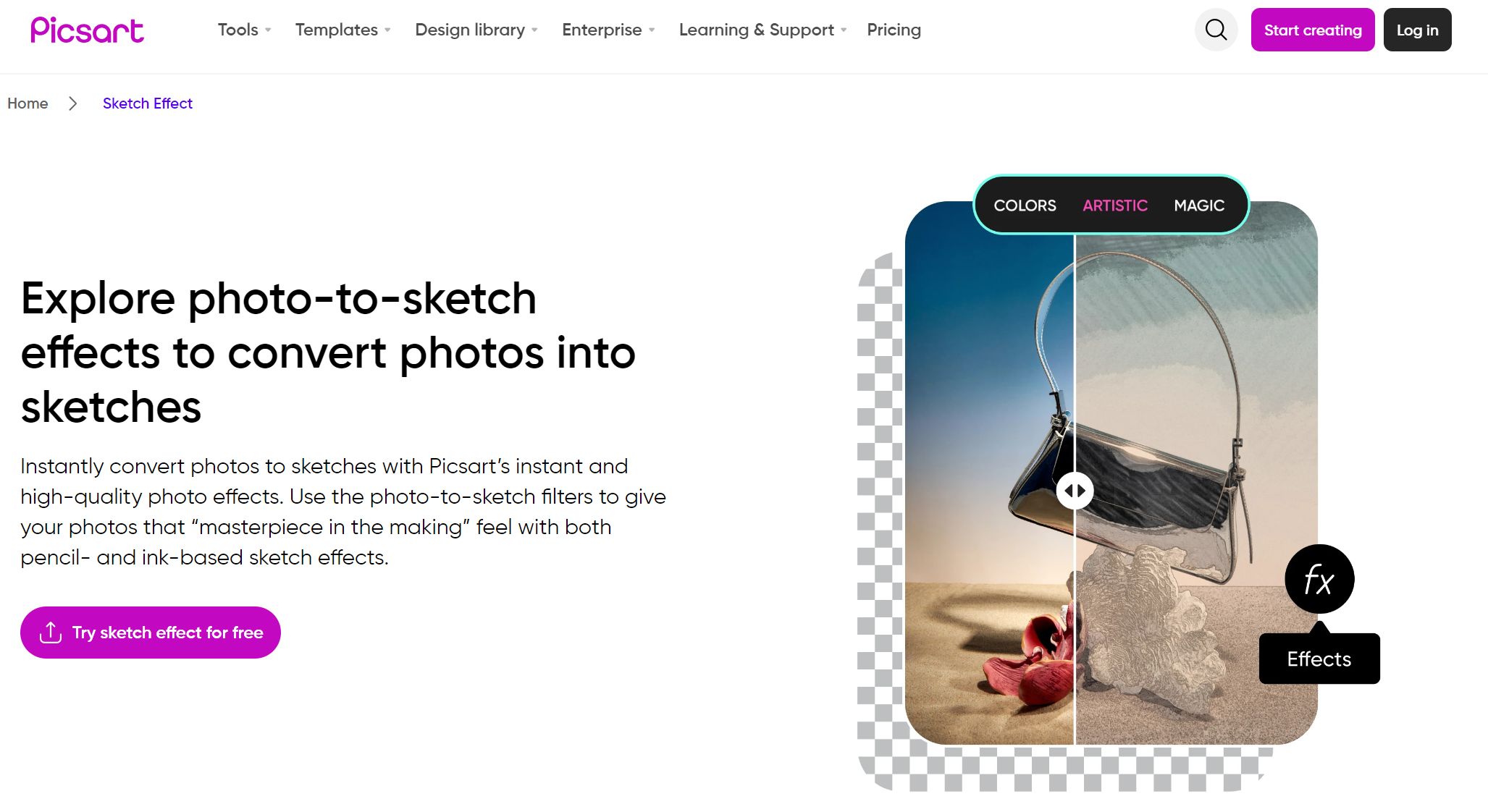
Task: Toggle the COLORS tab selection
Action: 1025,204
